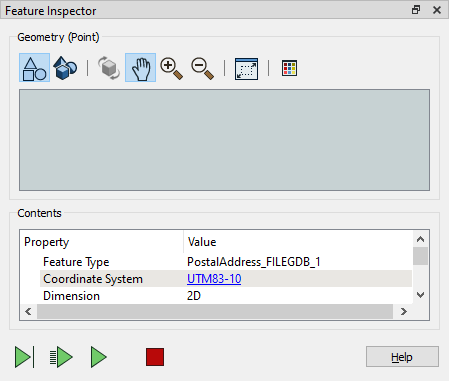Activate the pan hand tool

pyautogui.click(x=140, y=68)
